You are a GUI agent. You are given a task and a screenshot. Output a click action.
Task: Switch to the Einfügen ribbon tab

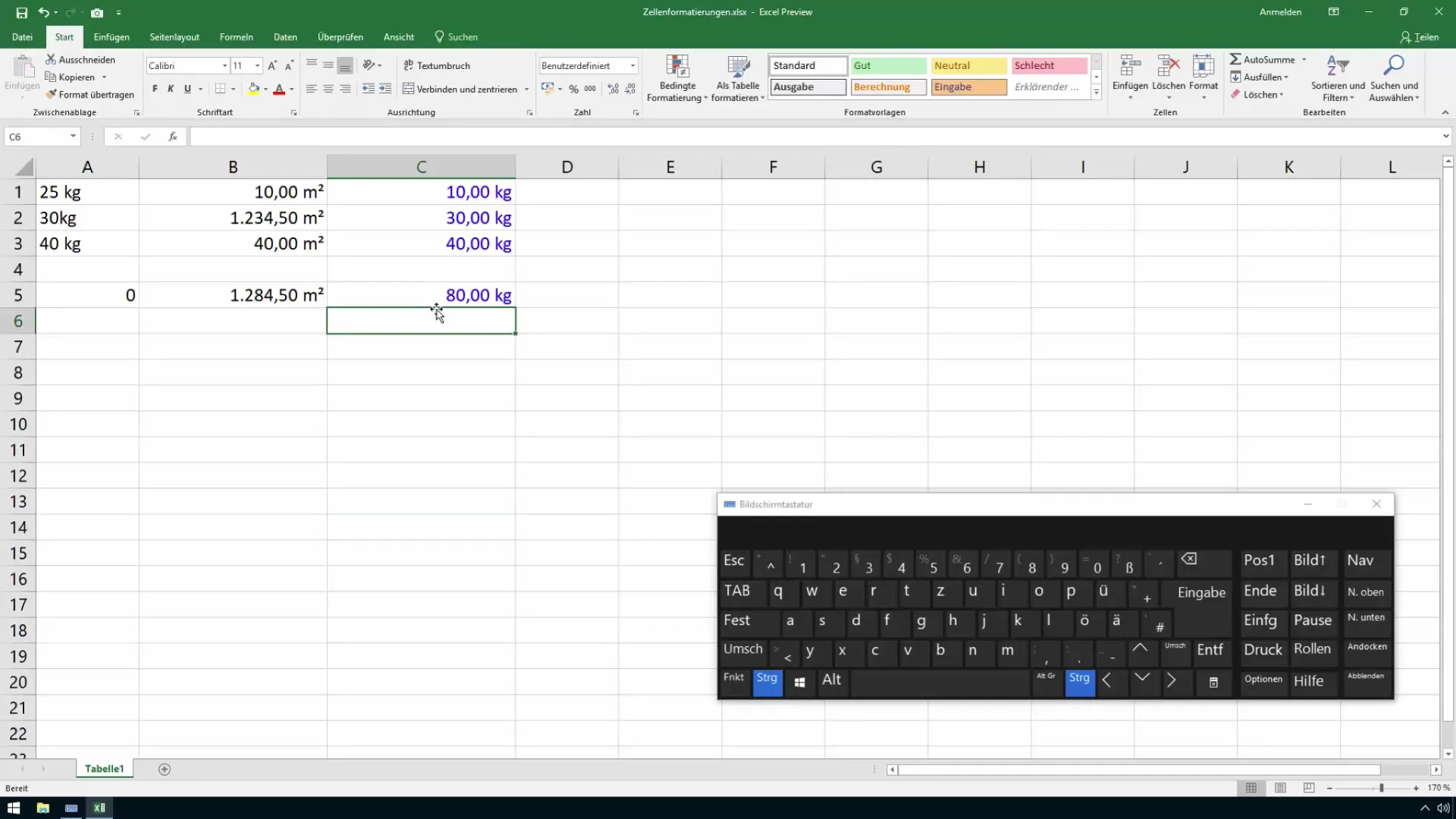[111, 36]
